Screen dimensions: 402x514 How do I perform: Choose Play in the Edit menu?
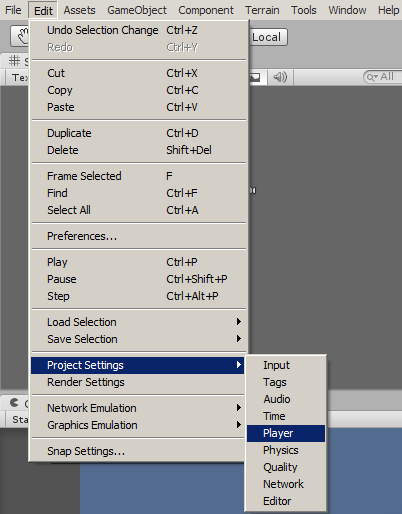pyautogui.click(x=139, y=262)
